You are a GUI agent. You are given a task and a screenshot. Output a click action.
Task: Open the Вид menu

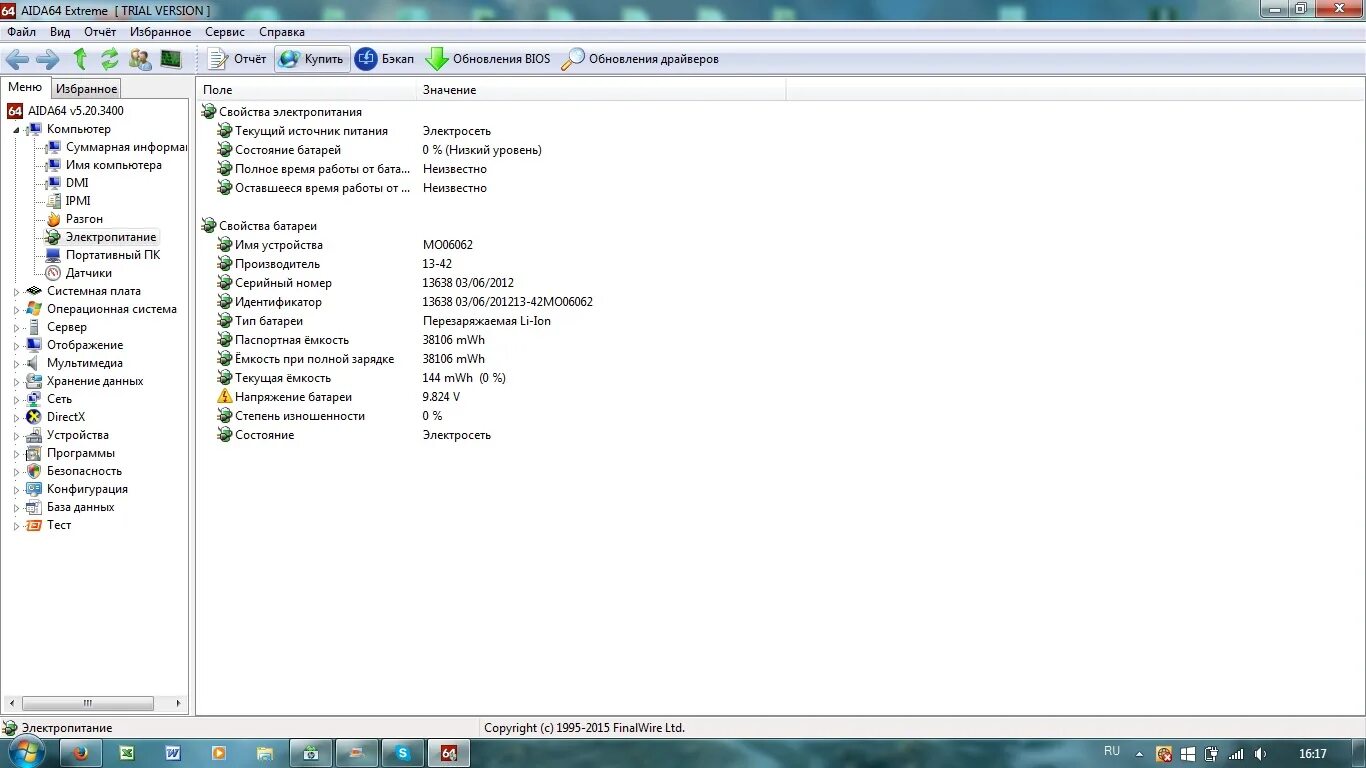click(60, 32)
